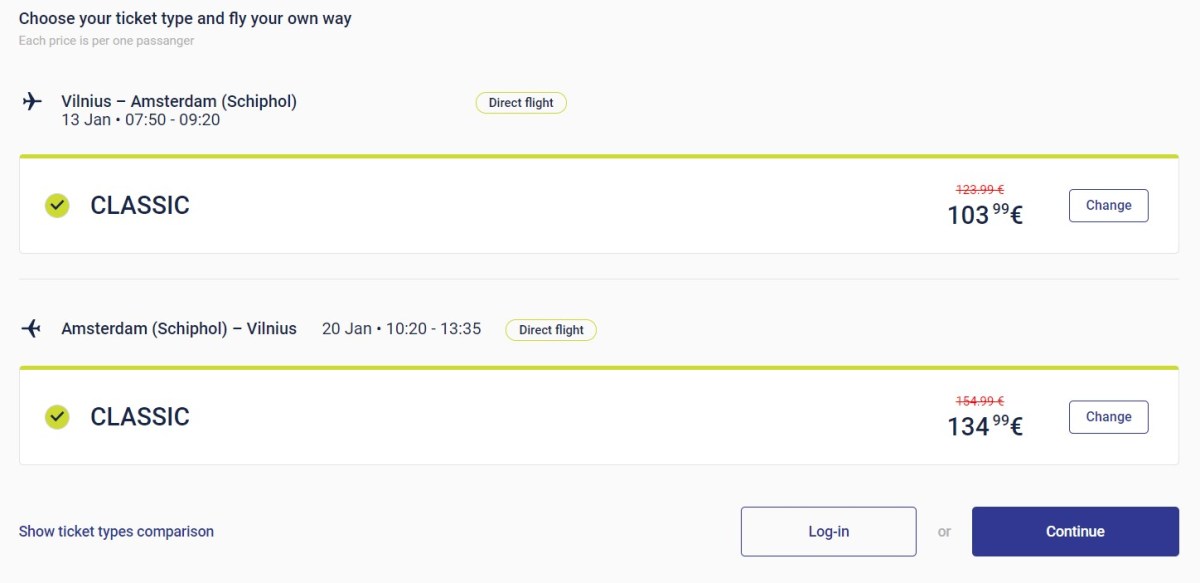Select the outbound CLASSIC fare label

(x=140, y=205)
